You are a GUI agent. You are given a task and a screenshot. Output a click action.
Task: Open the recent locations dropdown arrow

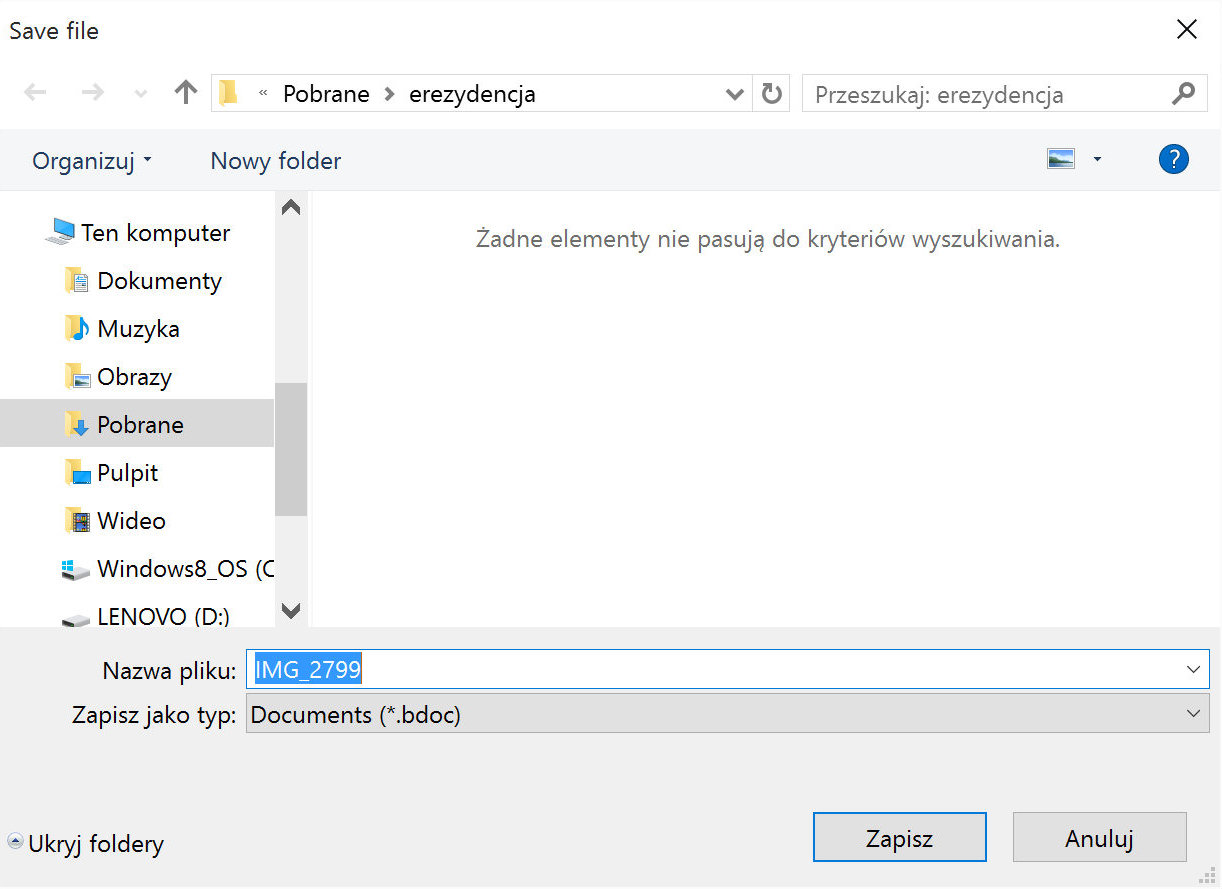[x=141, y=94]
